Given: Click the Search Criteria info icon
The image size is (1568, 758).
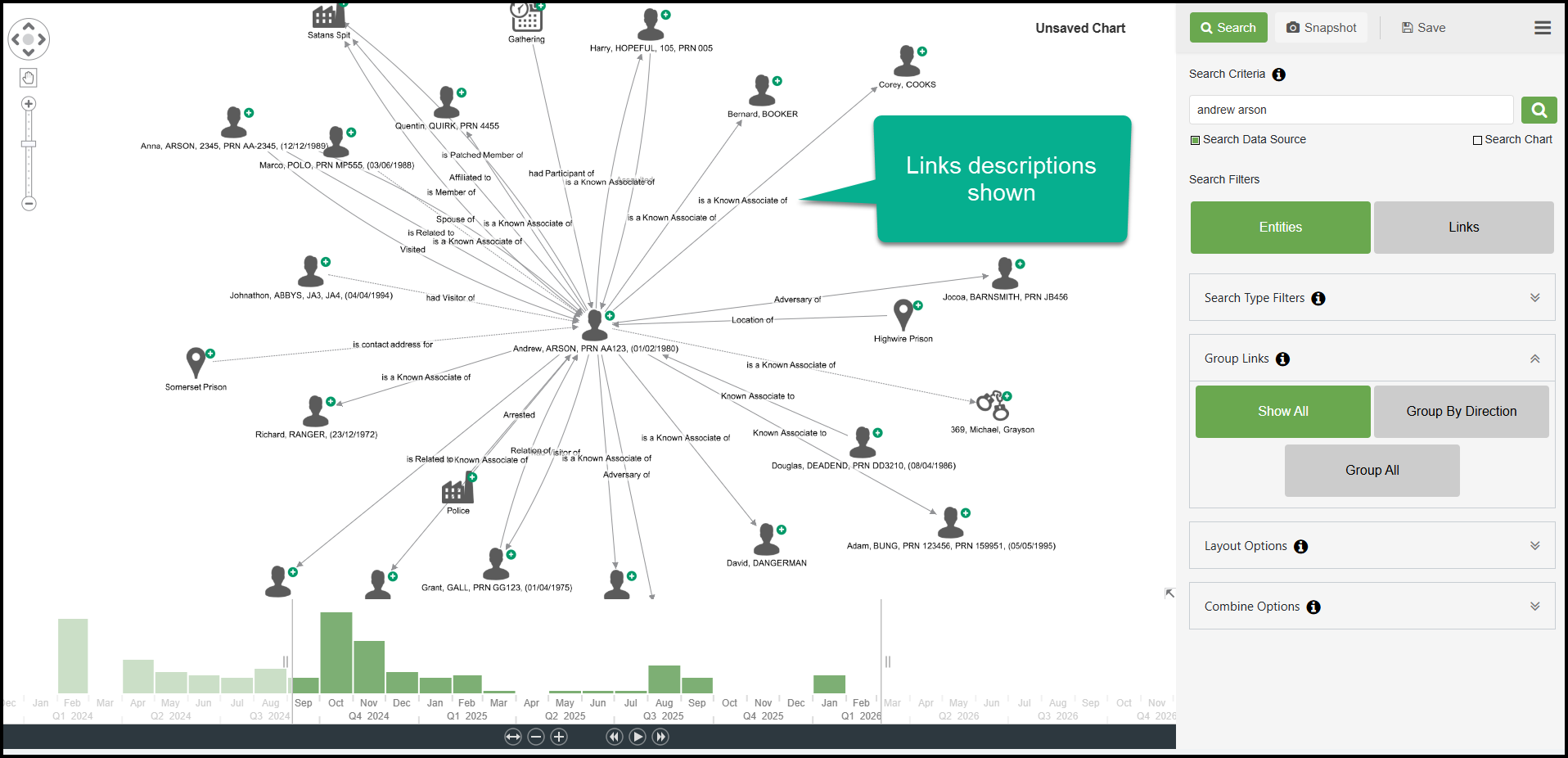Looking at the screenshot, I should click(x=1278, y=74).
